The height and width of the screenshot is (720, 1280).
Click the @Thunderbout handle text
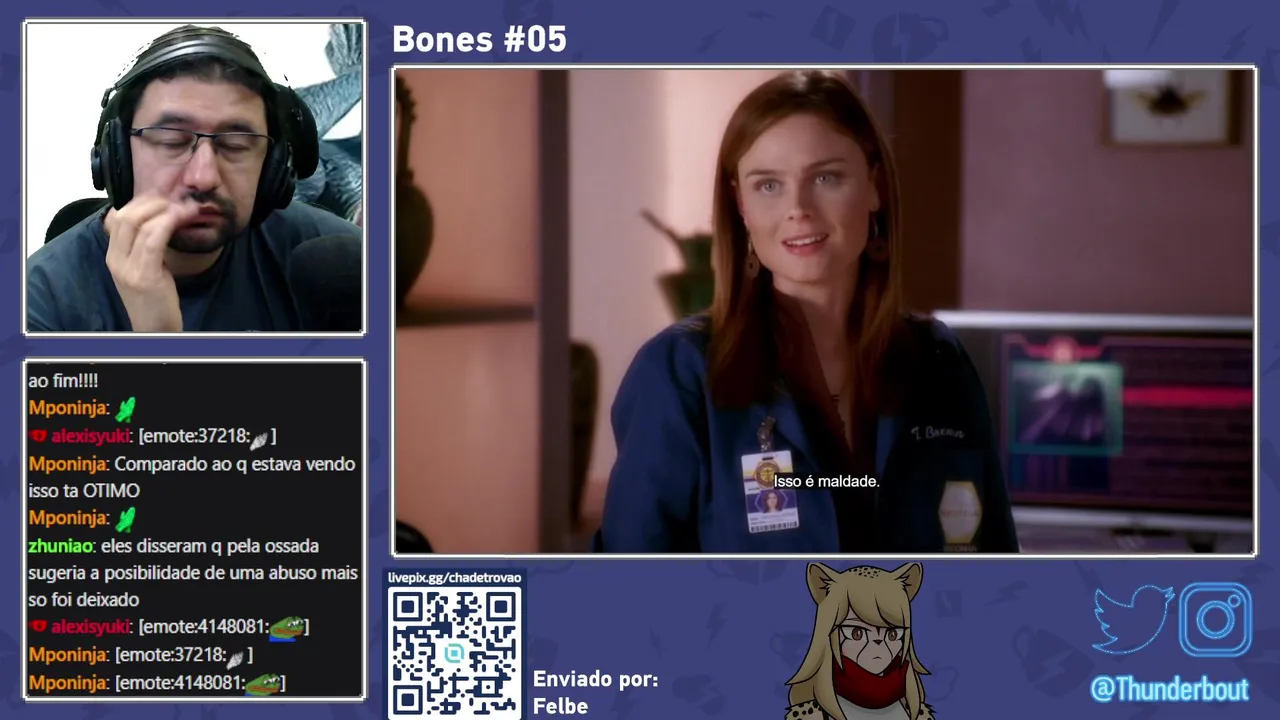point(1169,690)
